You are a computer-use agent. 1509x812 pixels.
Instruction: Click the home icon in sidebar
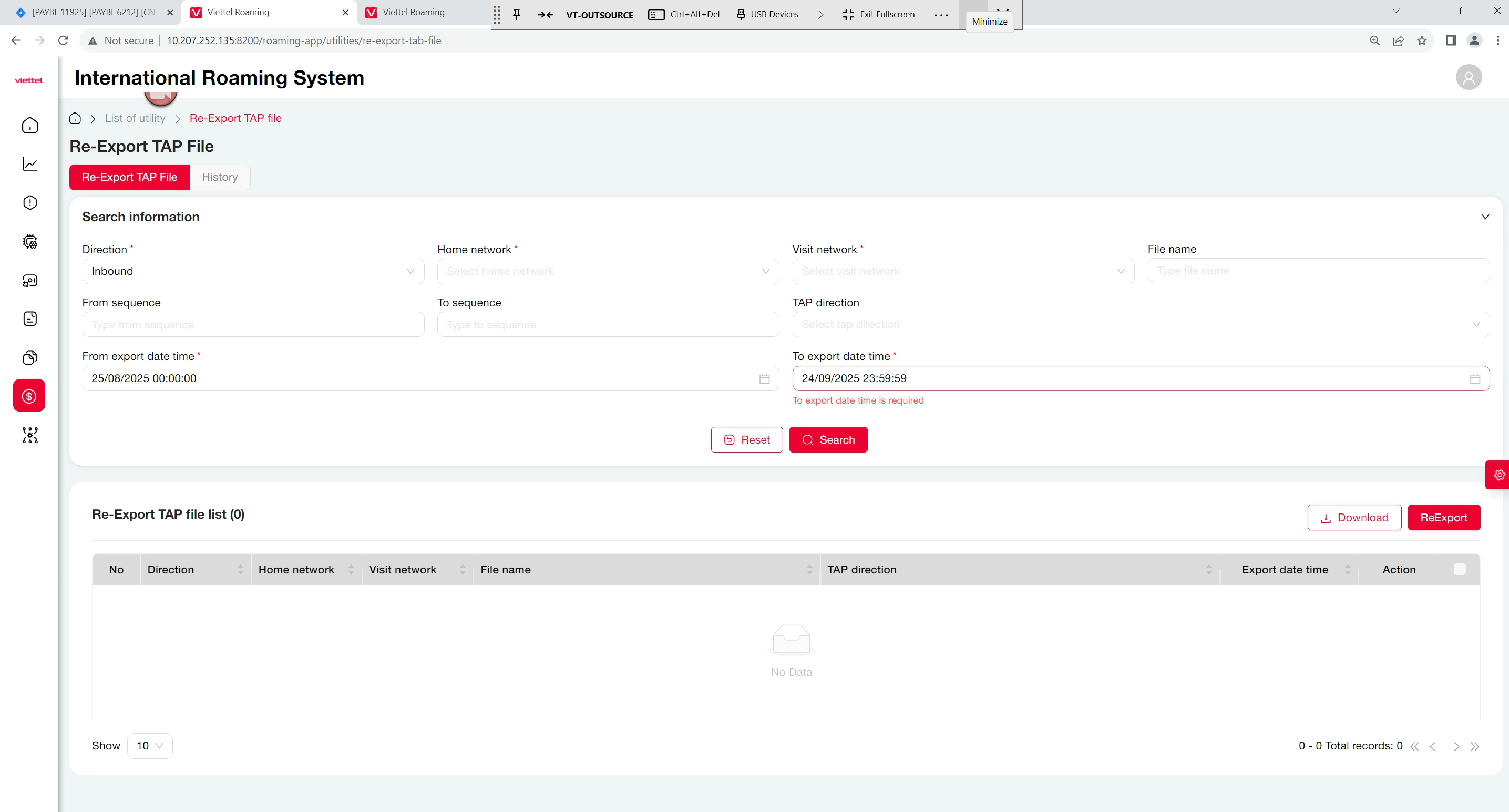tap(30, 126)
